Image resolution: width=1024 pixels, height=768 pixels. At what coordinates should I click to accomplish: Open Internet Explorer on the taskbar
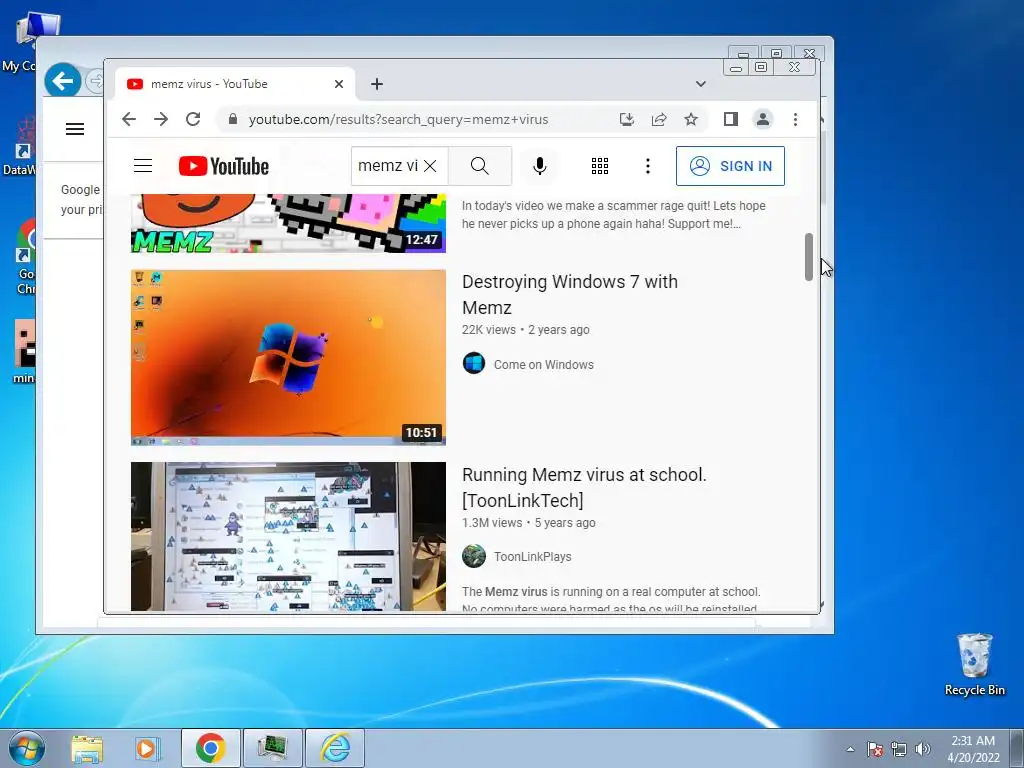(x=335, y=748)
